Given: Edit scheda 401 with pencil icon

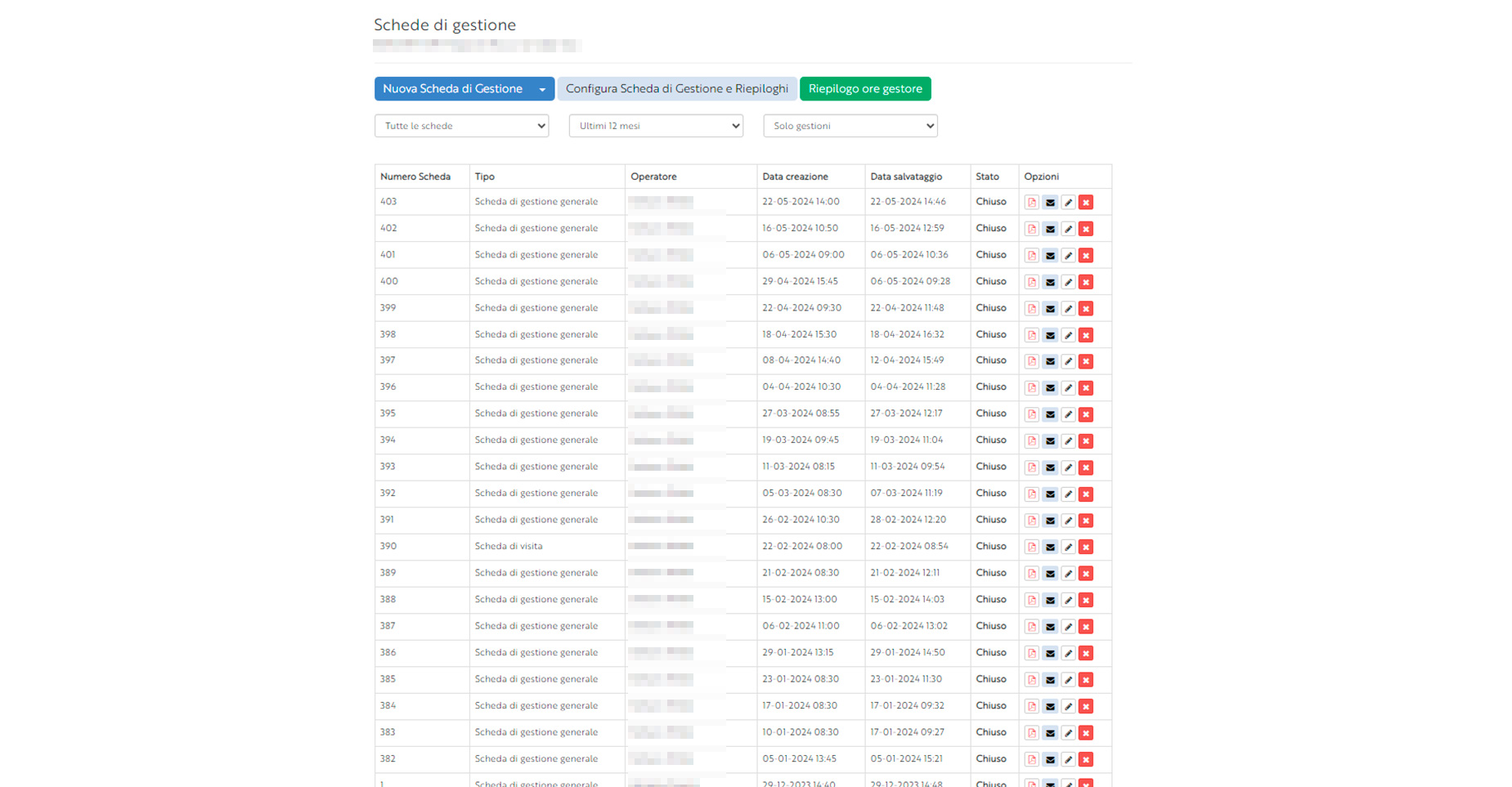Looking at the screenshot, I should [1068, 256].
